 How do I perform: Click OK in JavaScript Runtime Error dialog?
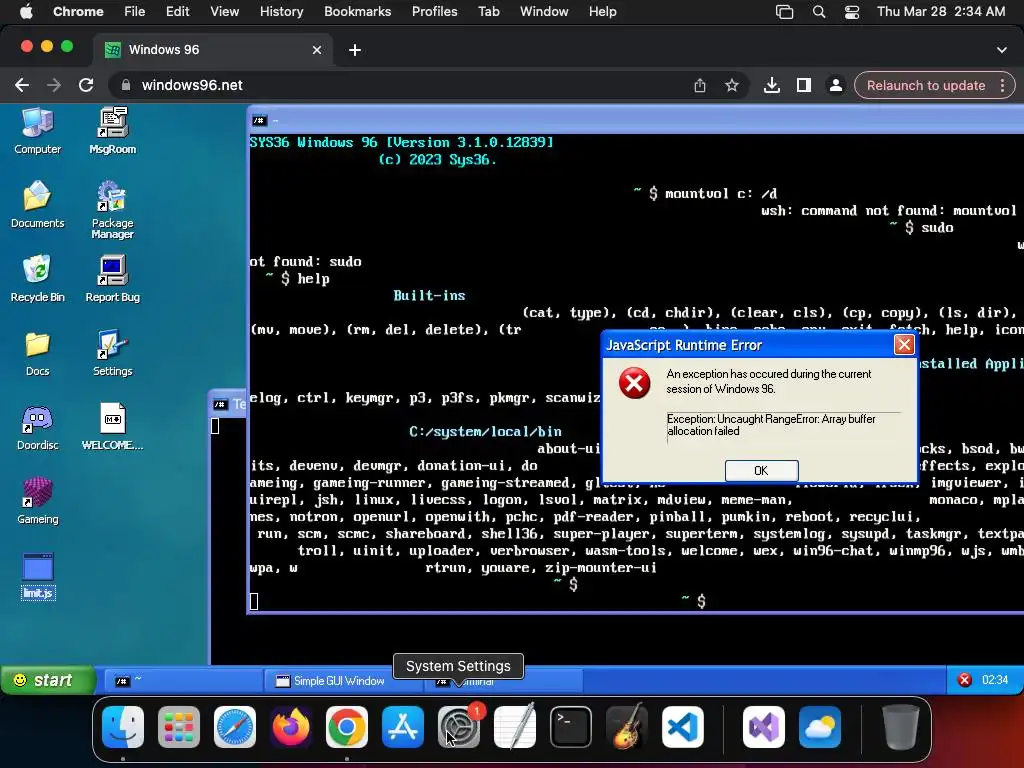(761, 470)
